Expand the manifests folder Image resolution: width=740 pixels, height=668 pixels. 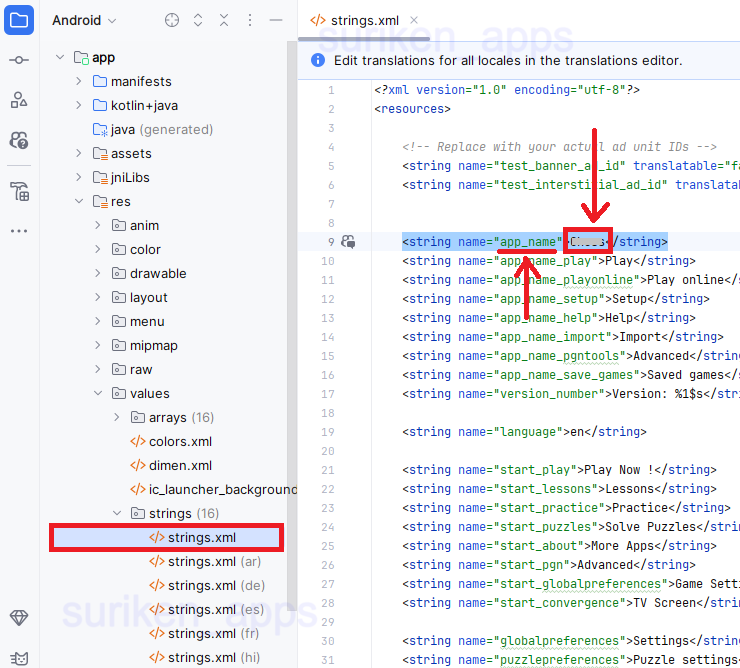pyautogui.click(x=79, y=81)
